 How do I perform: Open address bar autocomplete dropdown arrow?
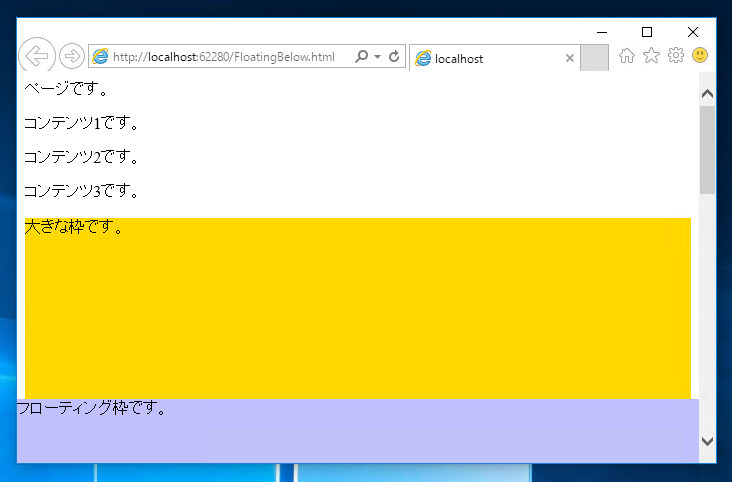tap(377, 57)
